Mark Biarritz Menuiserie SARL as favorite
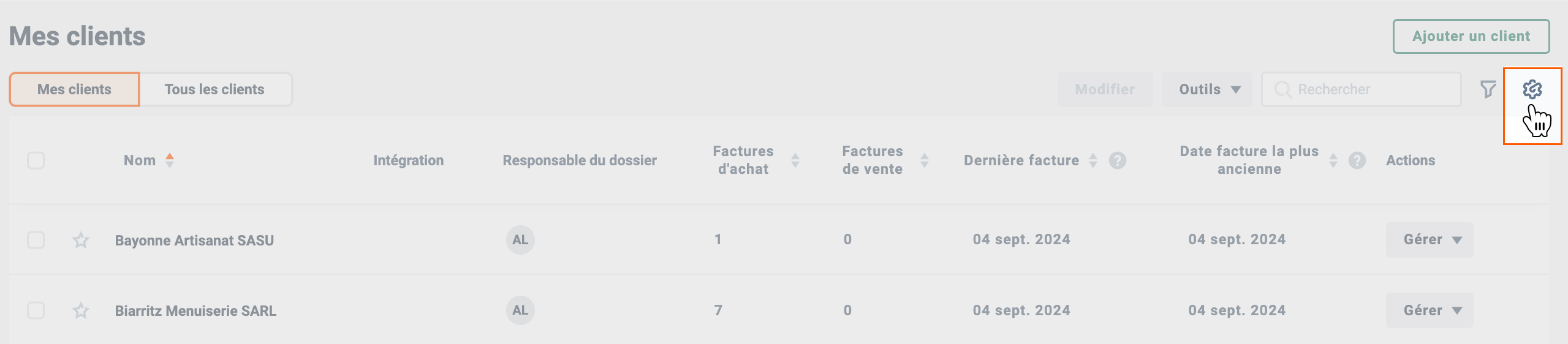Screen dimensions: 1568x344 [81, 310]
